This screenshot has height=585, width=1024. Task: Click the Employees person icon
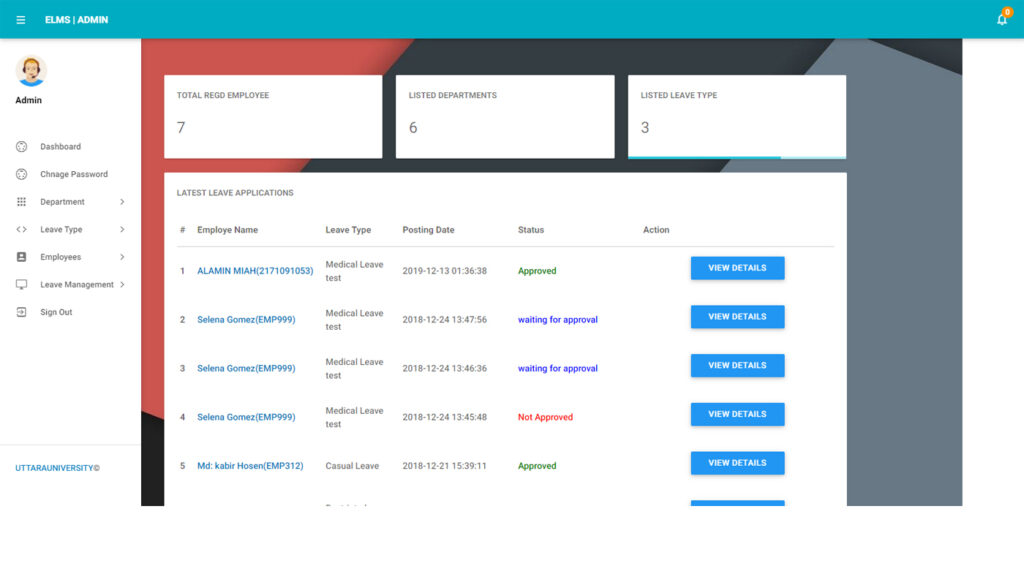pyautogui.click(x=22, y=257)
